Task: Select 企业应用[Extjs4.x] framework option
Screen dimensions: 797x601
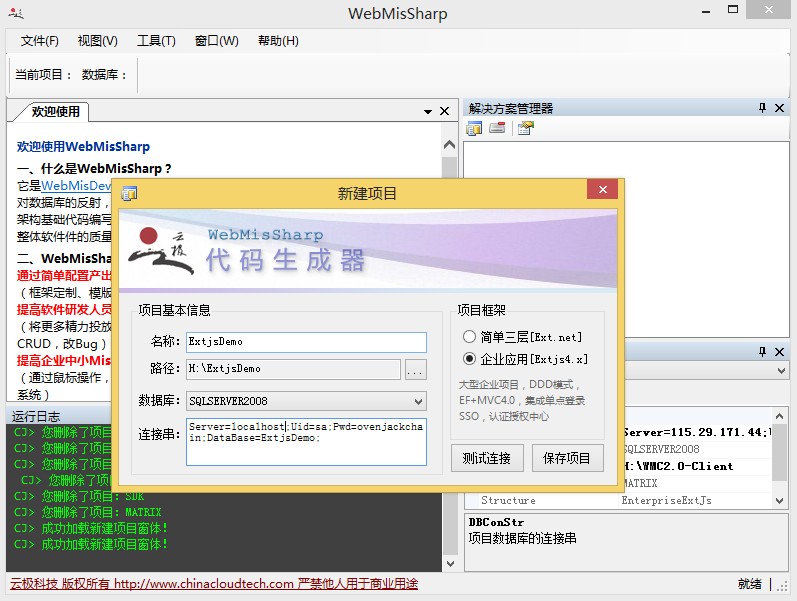Action: [x=470, y=359]
